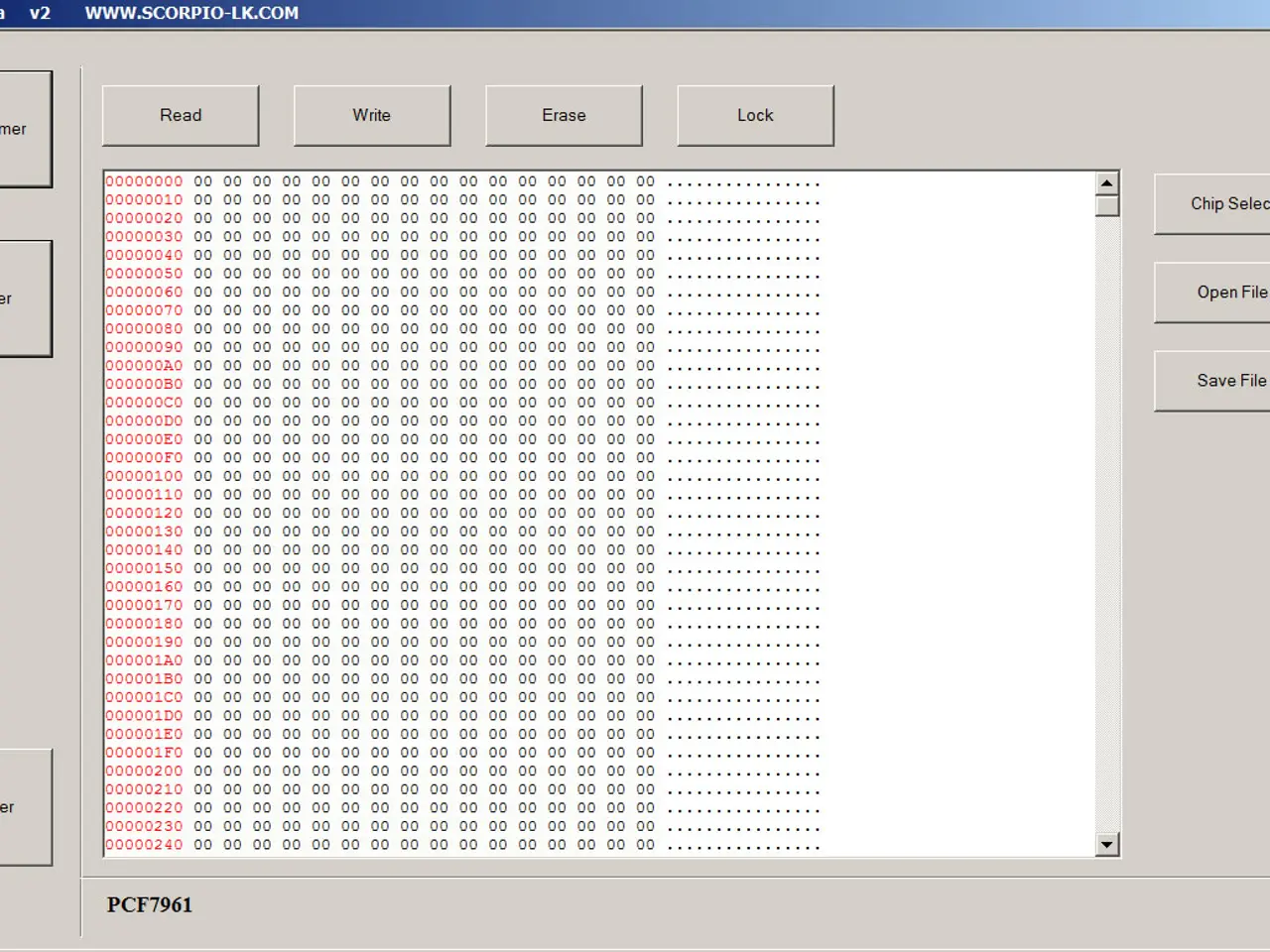The height and width of the screenshot is (952, 1270).
Task: Select address row 00000150
Action: click(463, 568)
